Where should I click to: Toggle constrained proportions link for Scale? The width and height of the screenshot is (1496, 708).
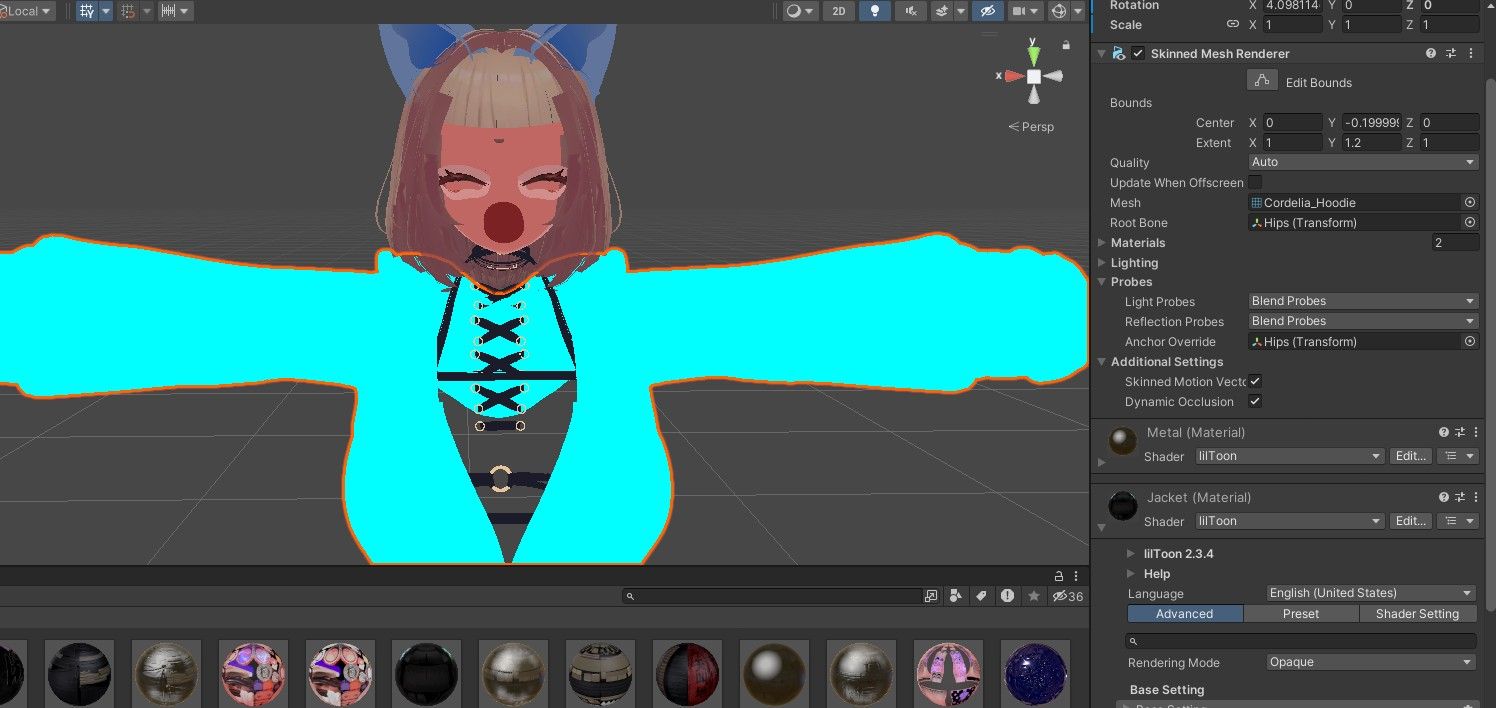1233,25
